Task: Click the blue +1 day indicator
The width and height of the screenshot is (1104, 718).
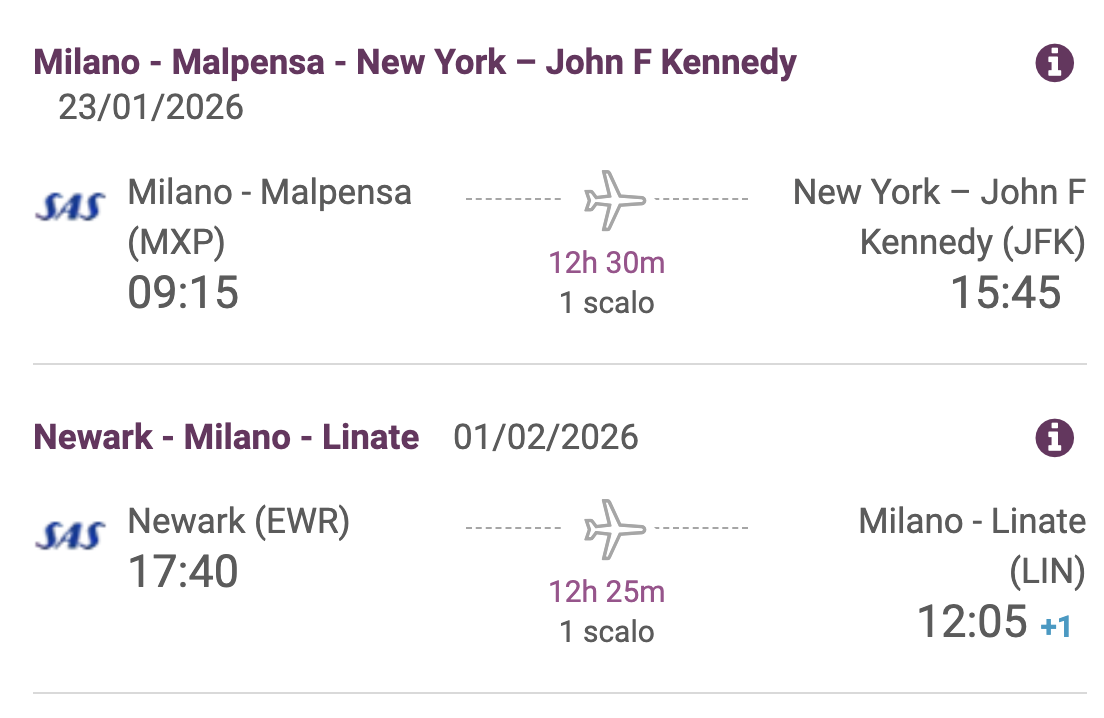Action: click(1056, 627)
